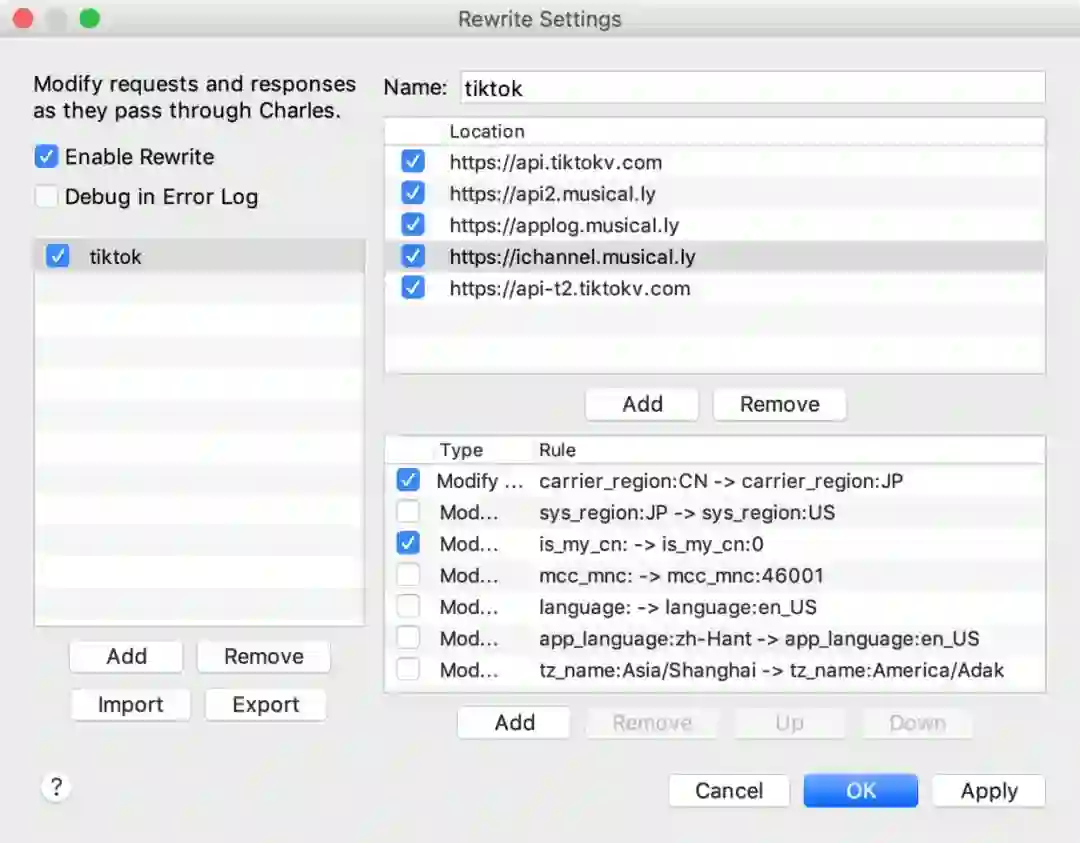The height and width of the screenshot is (843, 1080).
Task: Select location text https://ichannel.musical.ly
Action: (572, 257)
